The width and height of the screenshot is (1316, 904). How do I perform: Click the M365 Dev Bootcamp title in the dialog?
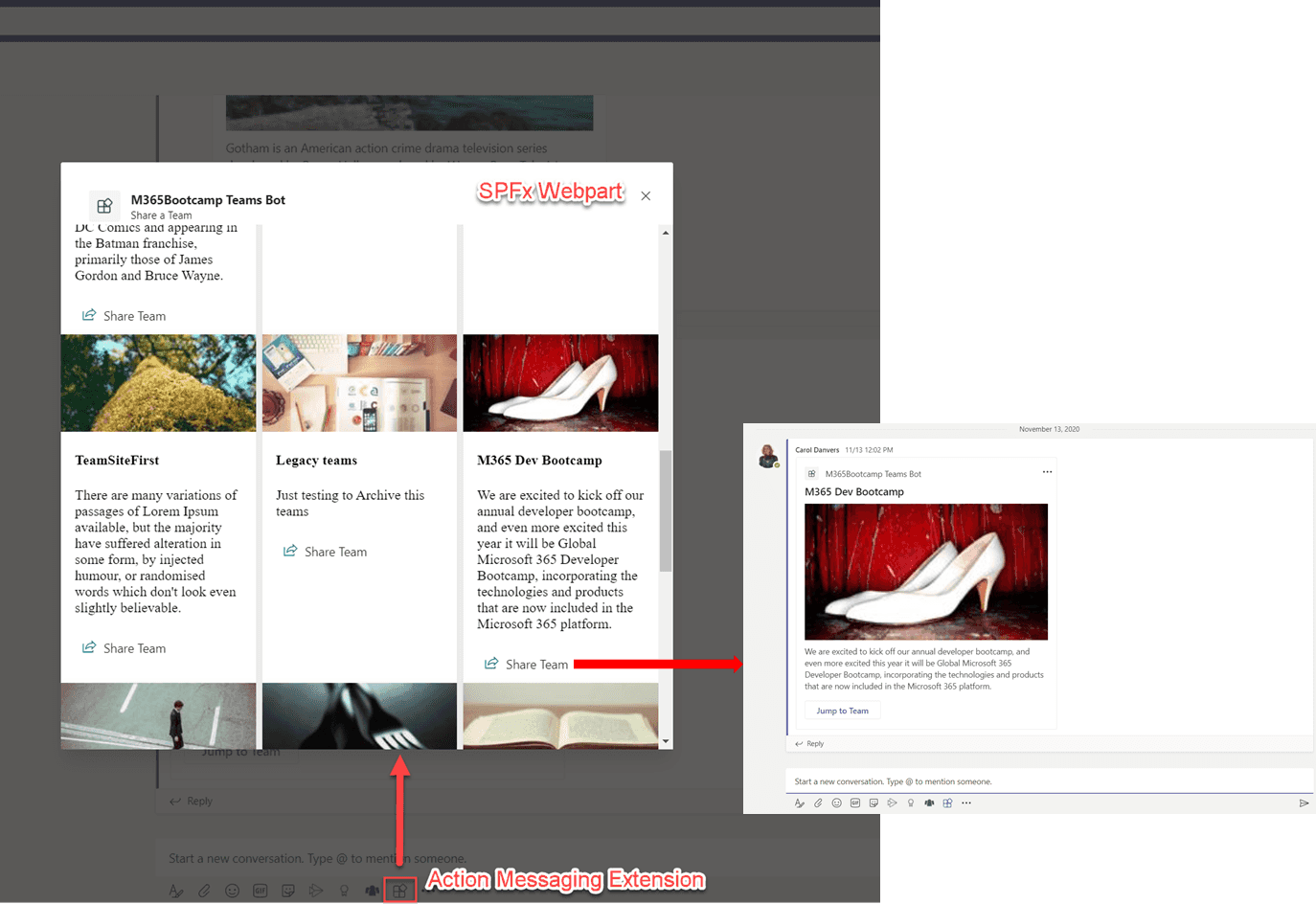tap(539, 461)
